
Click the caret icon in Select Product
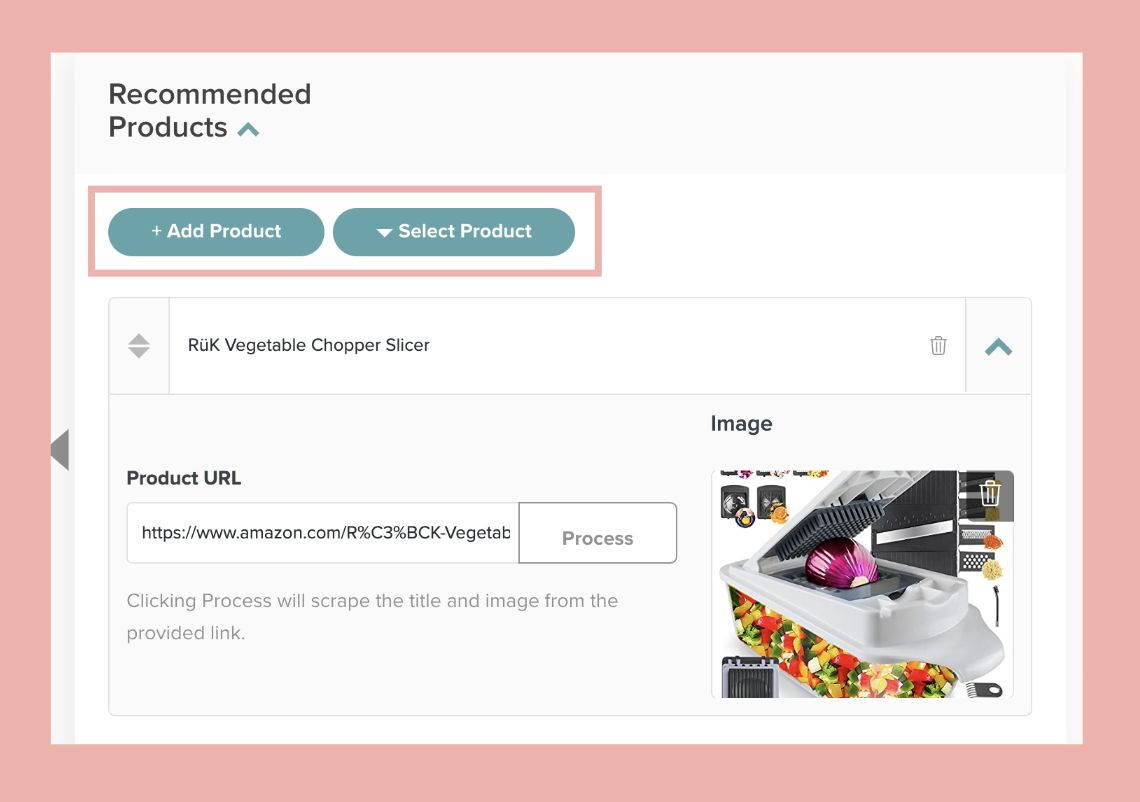(384, 233)
